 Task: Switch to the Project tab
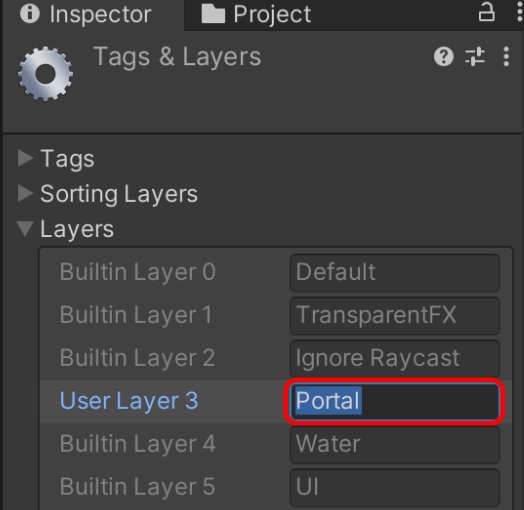coord(257,14)
